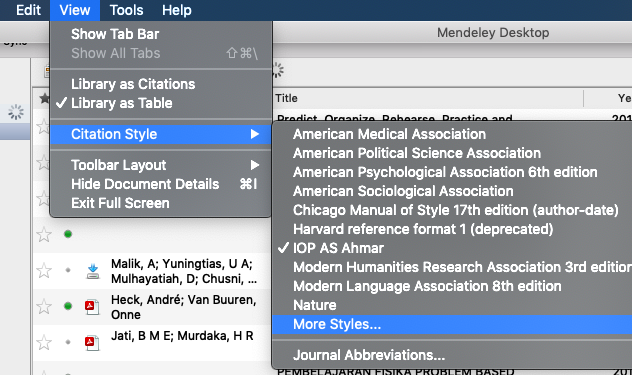The width and height of the screenshot is (632, 375).
Task: Pick Chicago Manual of Style 17th edition
Action: pyautogui.click(x=452, y=210)
